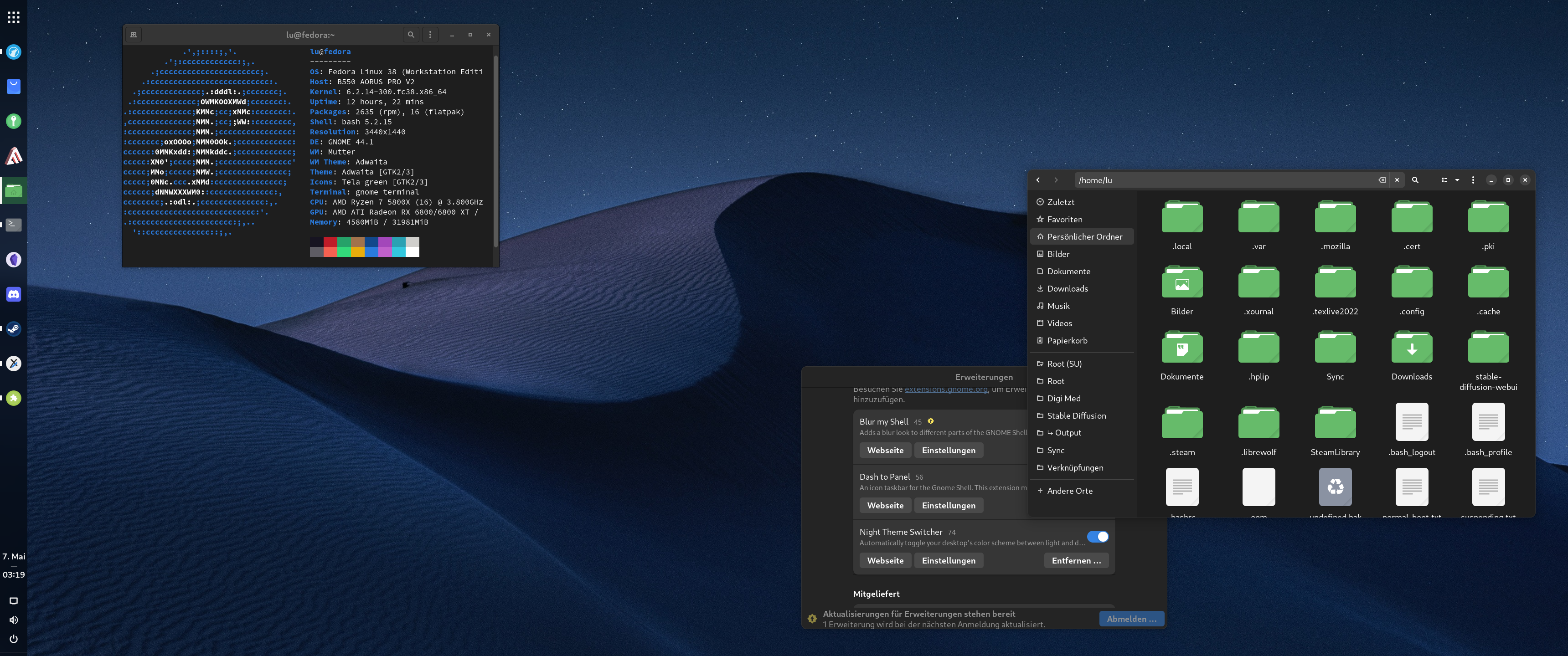Open Bilder in the Files sidebar

[x=1082, y=254]
